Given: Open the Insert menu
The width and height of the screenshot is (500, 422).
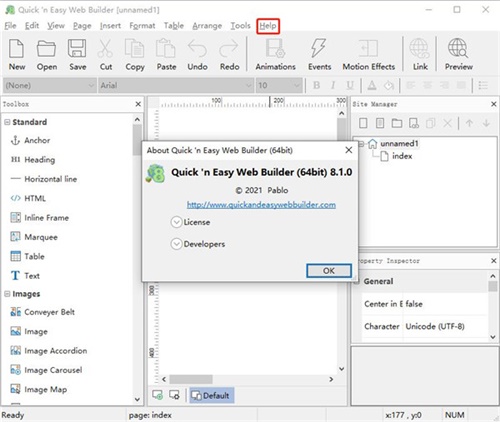Looking at the screenshot, I should 110,26.
